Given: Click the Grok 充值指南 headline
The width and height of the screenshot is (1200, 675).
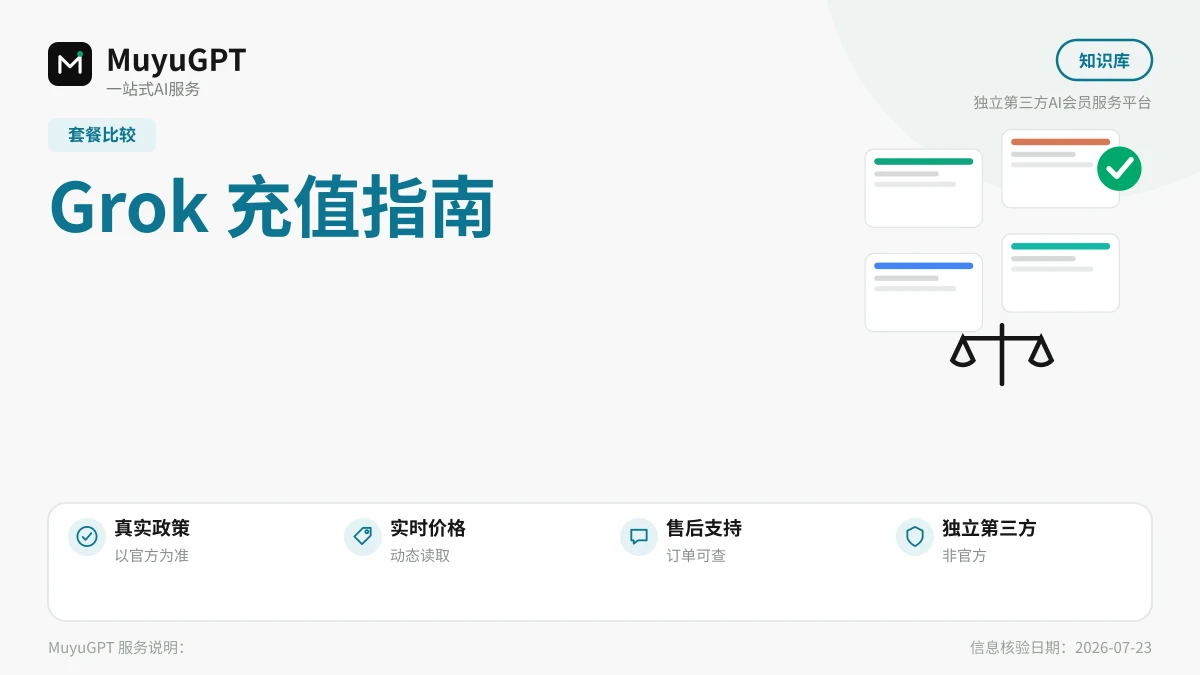Looking at the screenshot, I should (x=272, y=208).
